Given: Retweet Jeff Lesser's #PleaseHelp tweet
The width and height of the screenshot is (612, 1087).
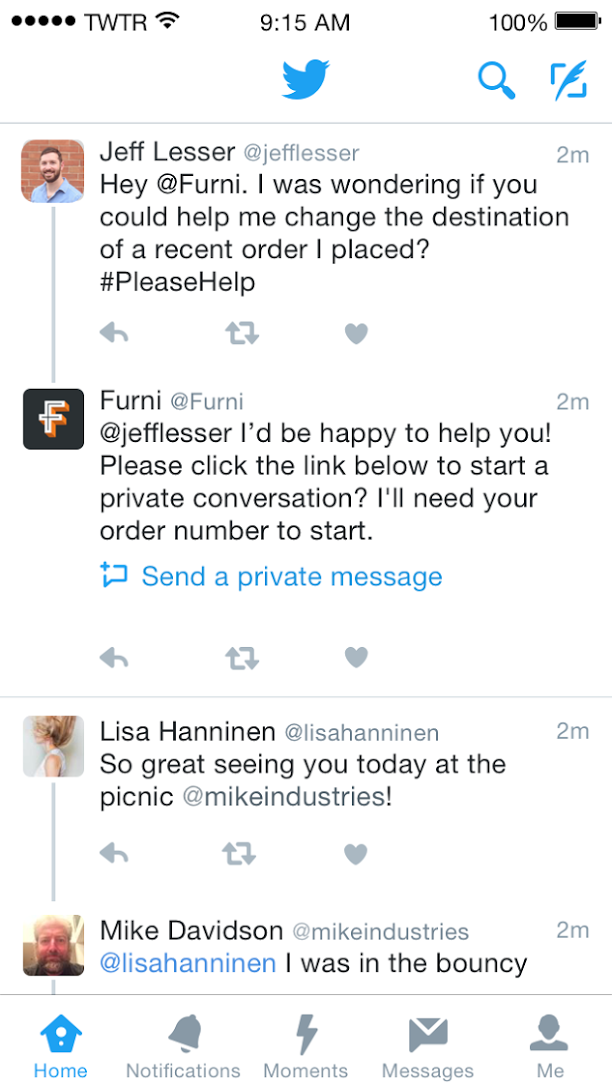Looking at the screenshot, I should pos(242,334).
